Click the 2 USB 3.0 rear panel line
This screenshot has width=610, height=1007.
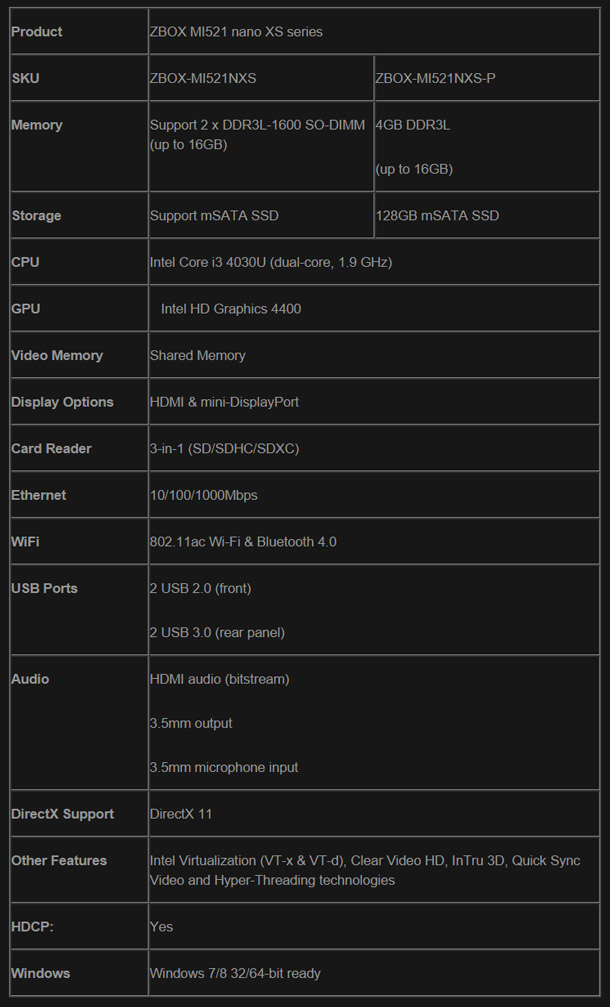(217, 633)
